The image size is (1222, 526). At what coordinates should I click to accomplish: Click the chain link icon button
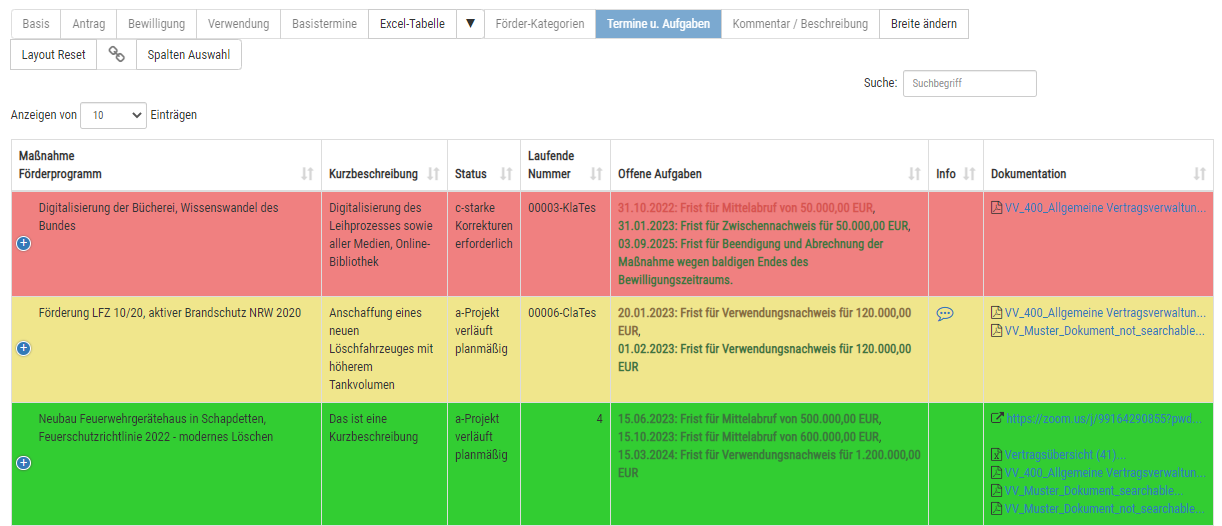(116, 55)
